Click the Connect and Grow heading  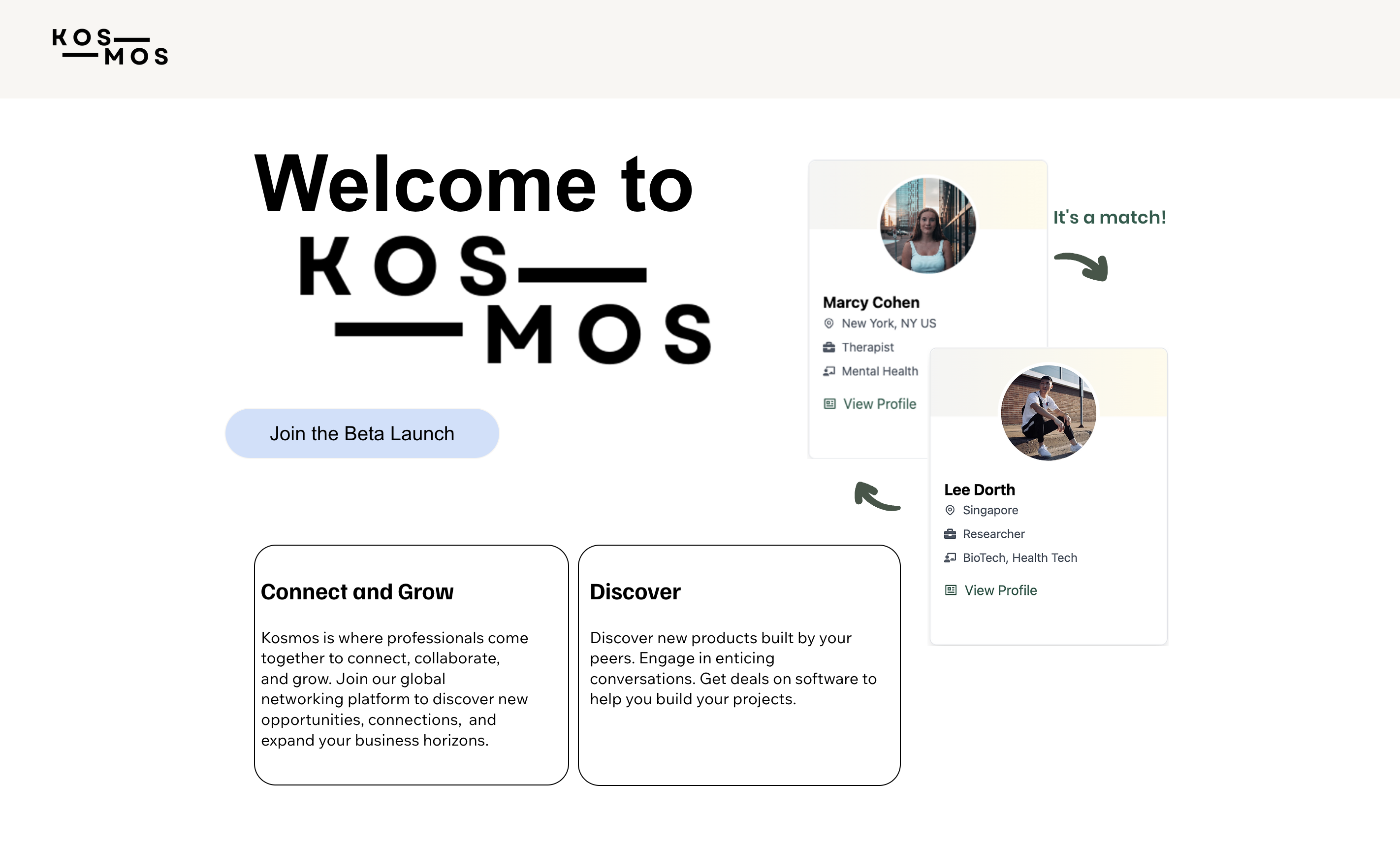(357, 591)
